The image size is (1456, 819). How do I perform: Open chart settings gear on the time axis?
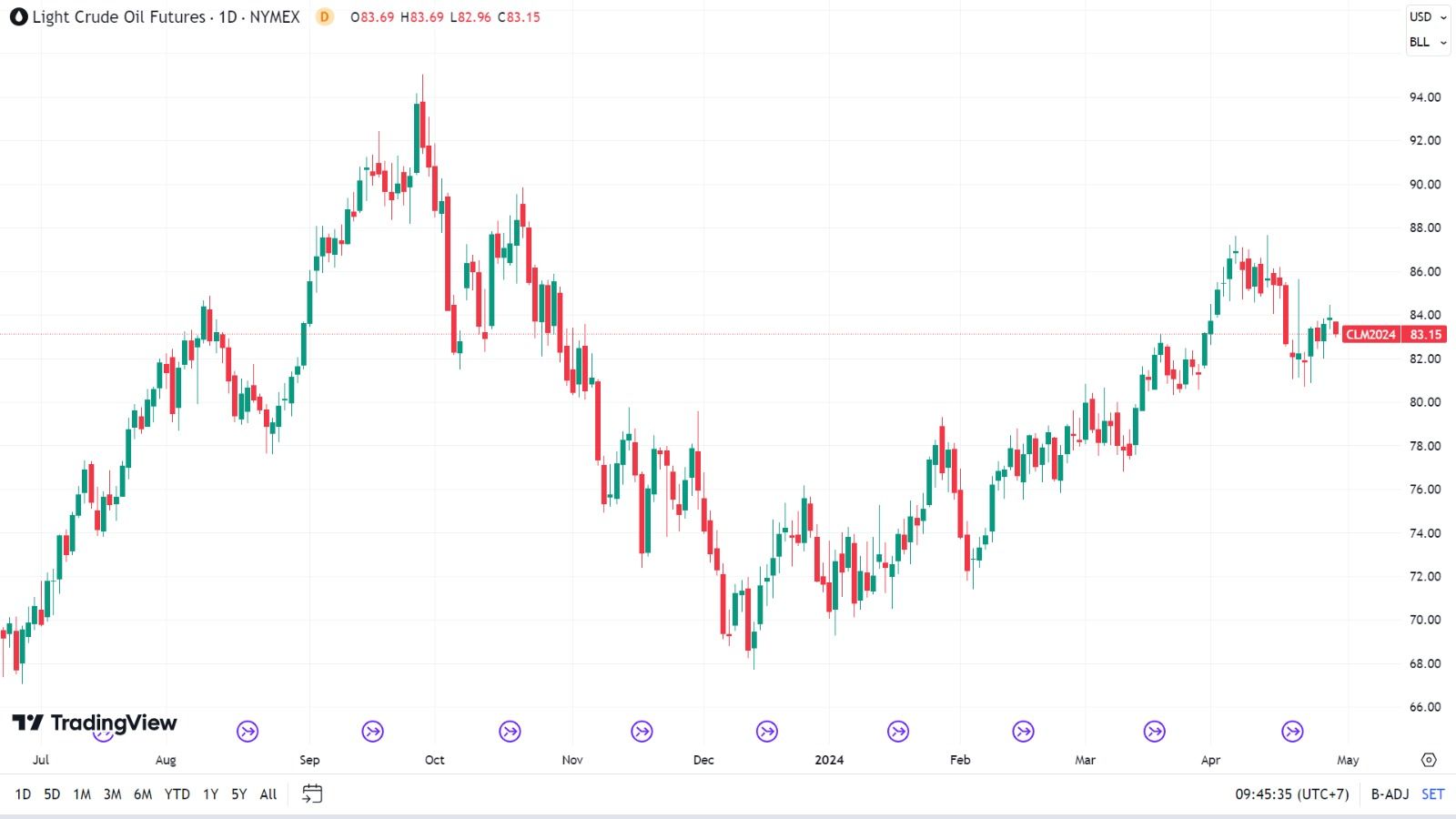(x=1429, y=760)
